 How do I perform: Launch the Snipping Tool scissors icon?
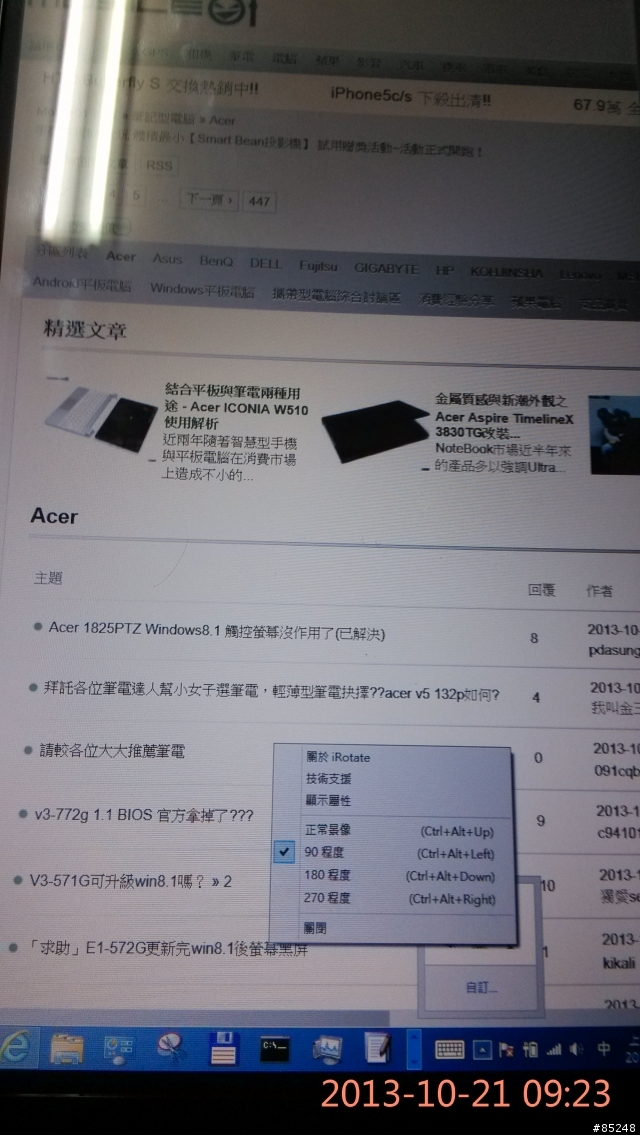pyautogui.click(x=172, y=1048)
